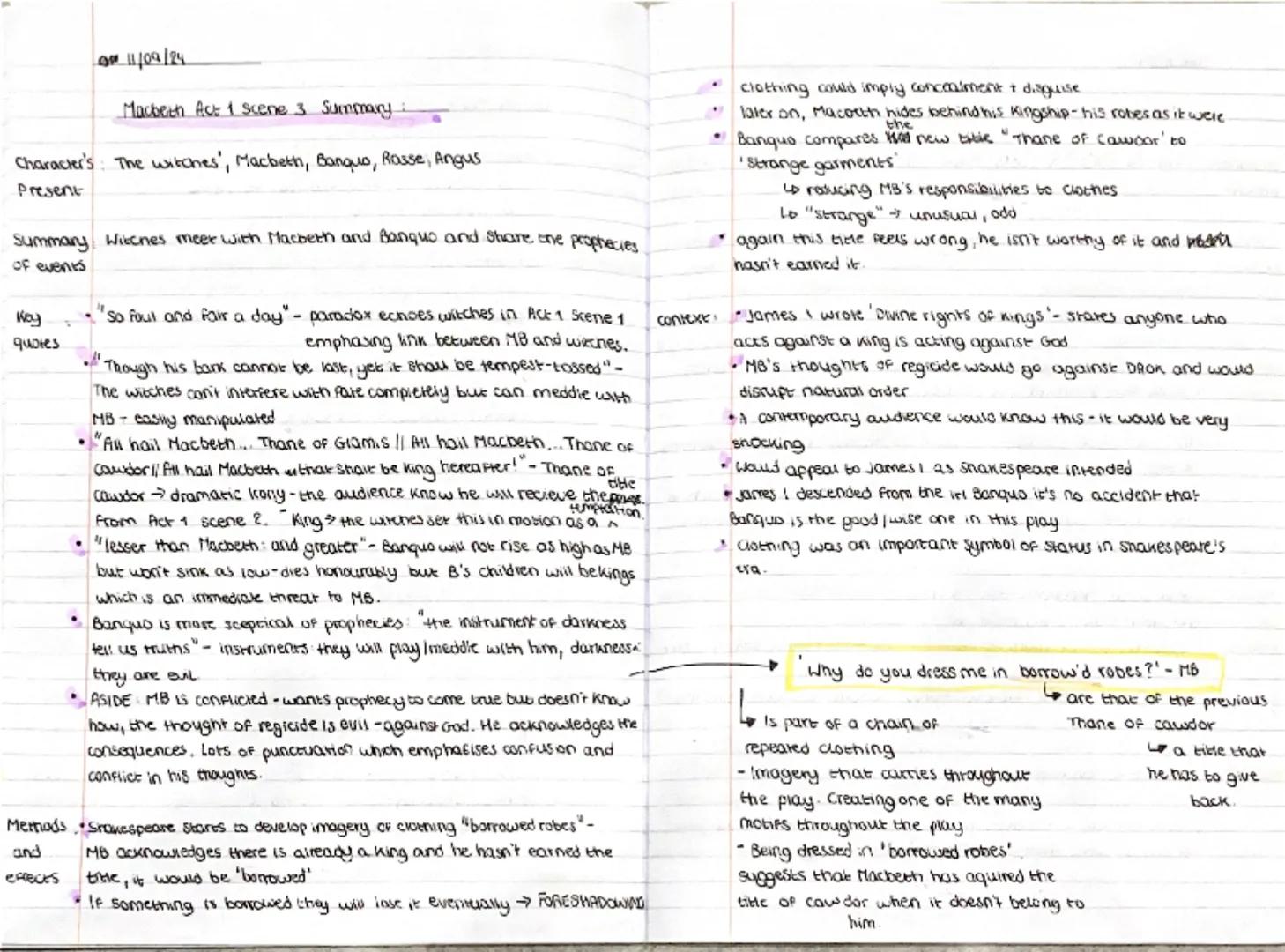The width and height of the screenshot is (1285, 952).
Task: Select the 'Methods and effects' heading
Action: (x=33, y=848)
